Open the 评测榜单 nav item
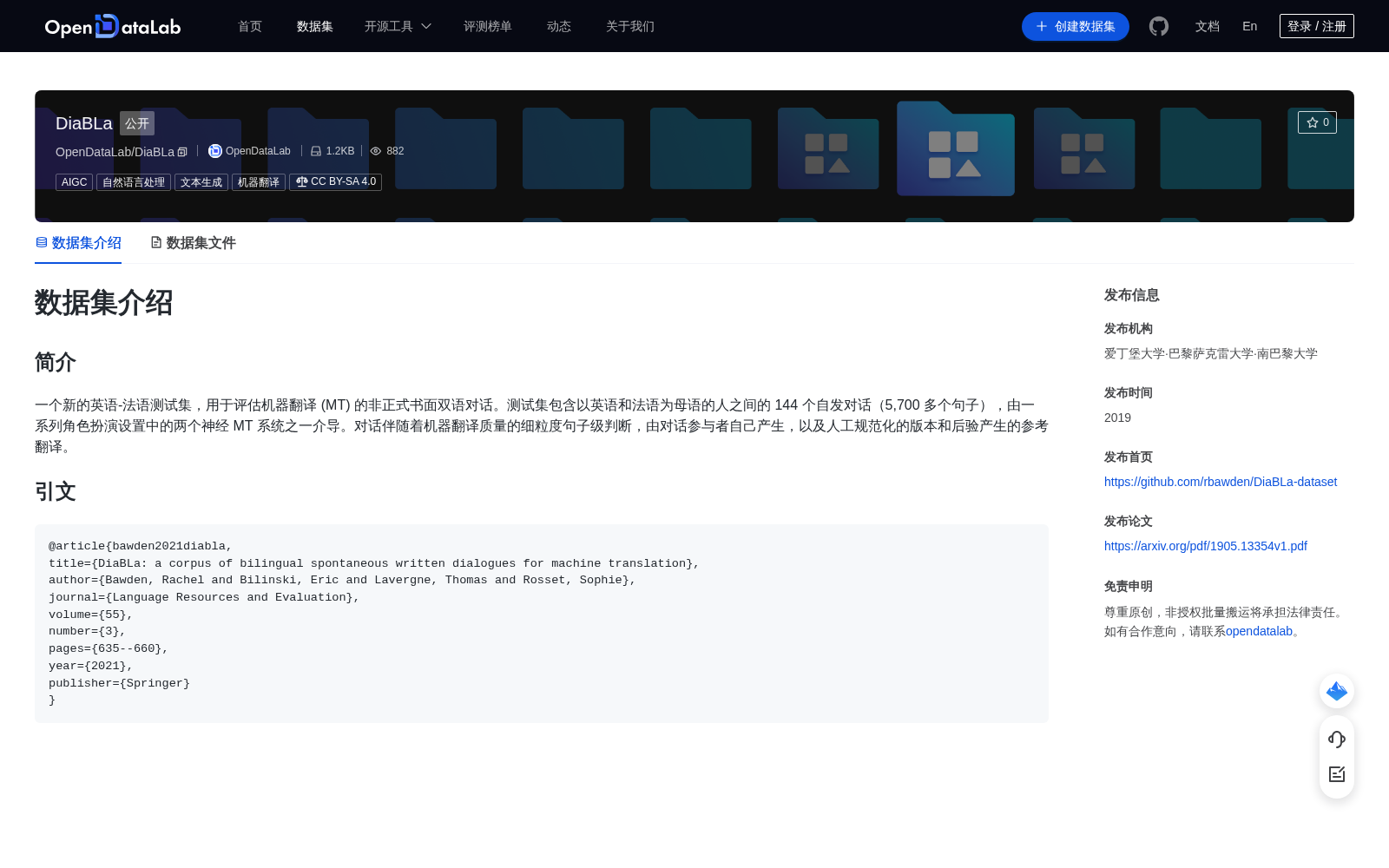Image resolution: width=1389 pixels, height=868 pixels. [x=488, y=26]
